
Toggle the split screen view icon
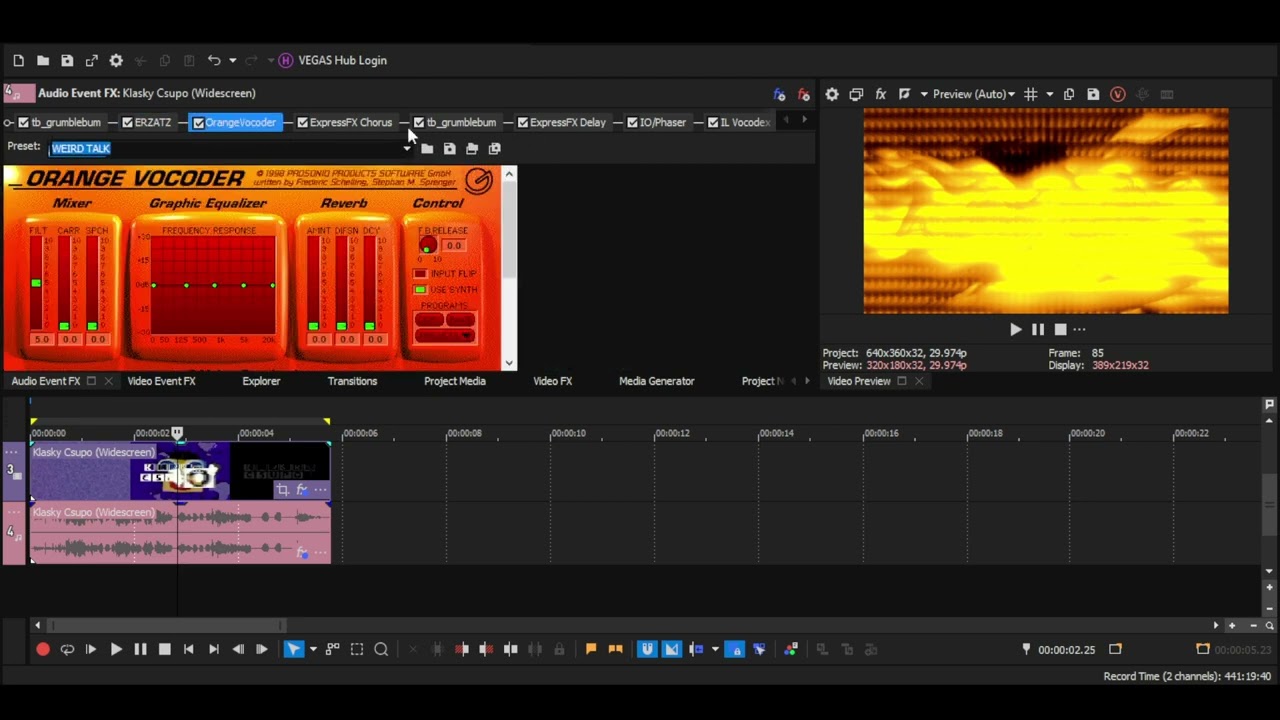(905, 94)
